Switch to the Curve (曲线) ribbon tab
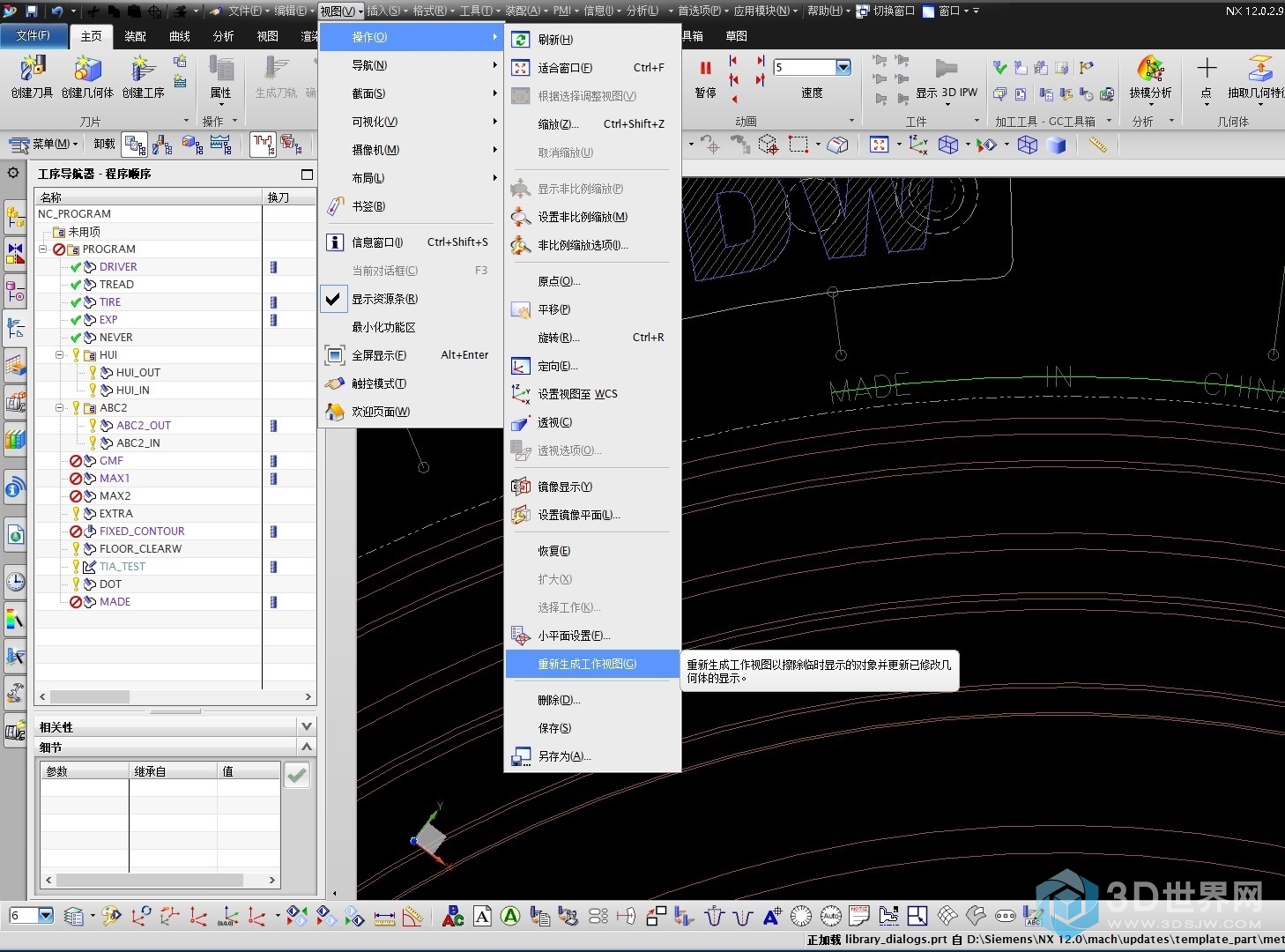The image size is (1285, 952). click(x=180, y=36)
